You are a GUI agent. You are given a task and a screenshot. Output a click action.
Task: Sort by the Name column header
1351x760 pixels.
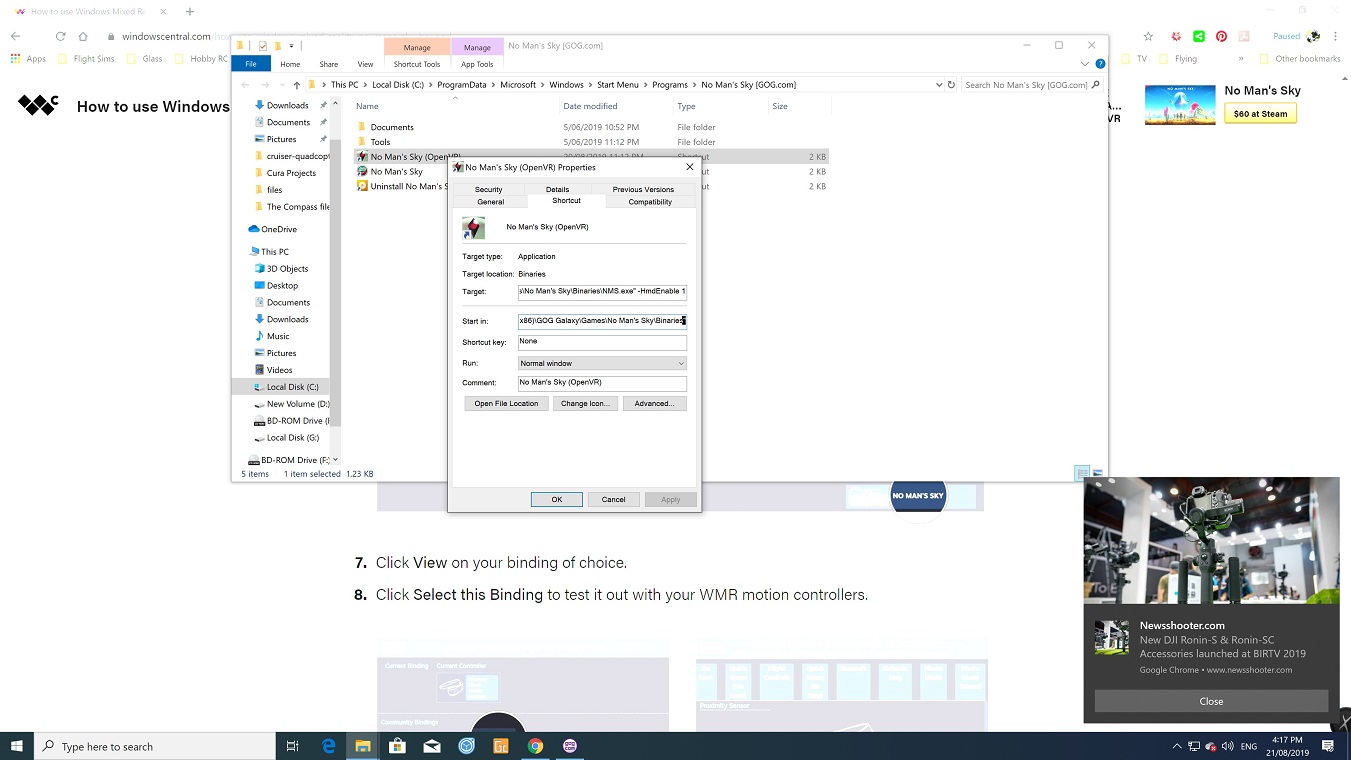click(x=367, y=106)
